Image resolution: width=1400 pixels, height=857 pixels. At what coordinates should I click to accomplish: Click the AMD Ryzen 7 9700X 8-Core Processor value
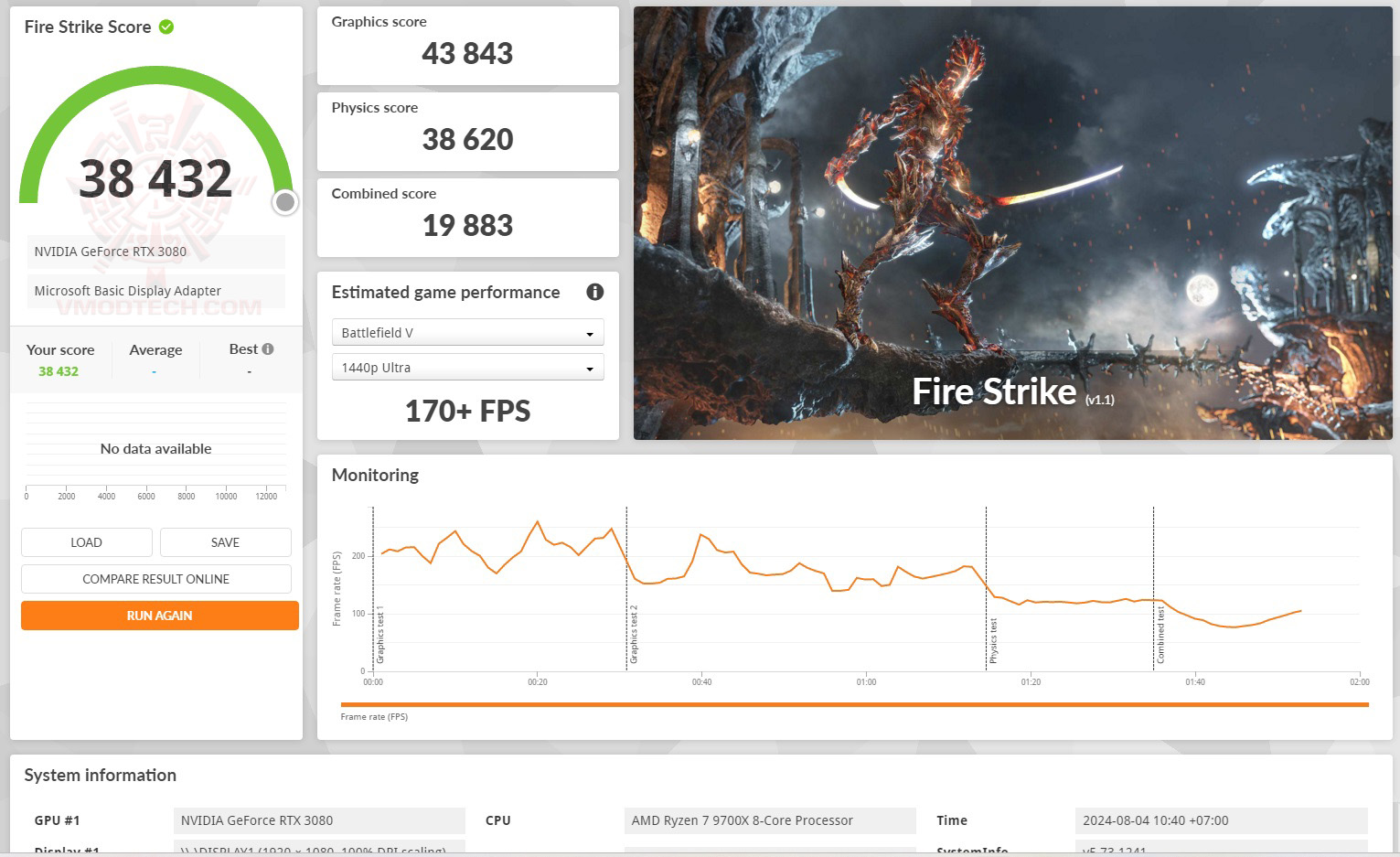coord(770,820)
